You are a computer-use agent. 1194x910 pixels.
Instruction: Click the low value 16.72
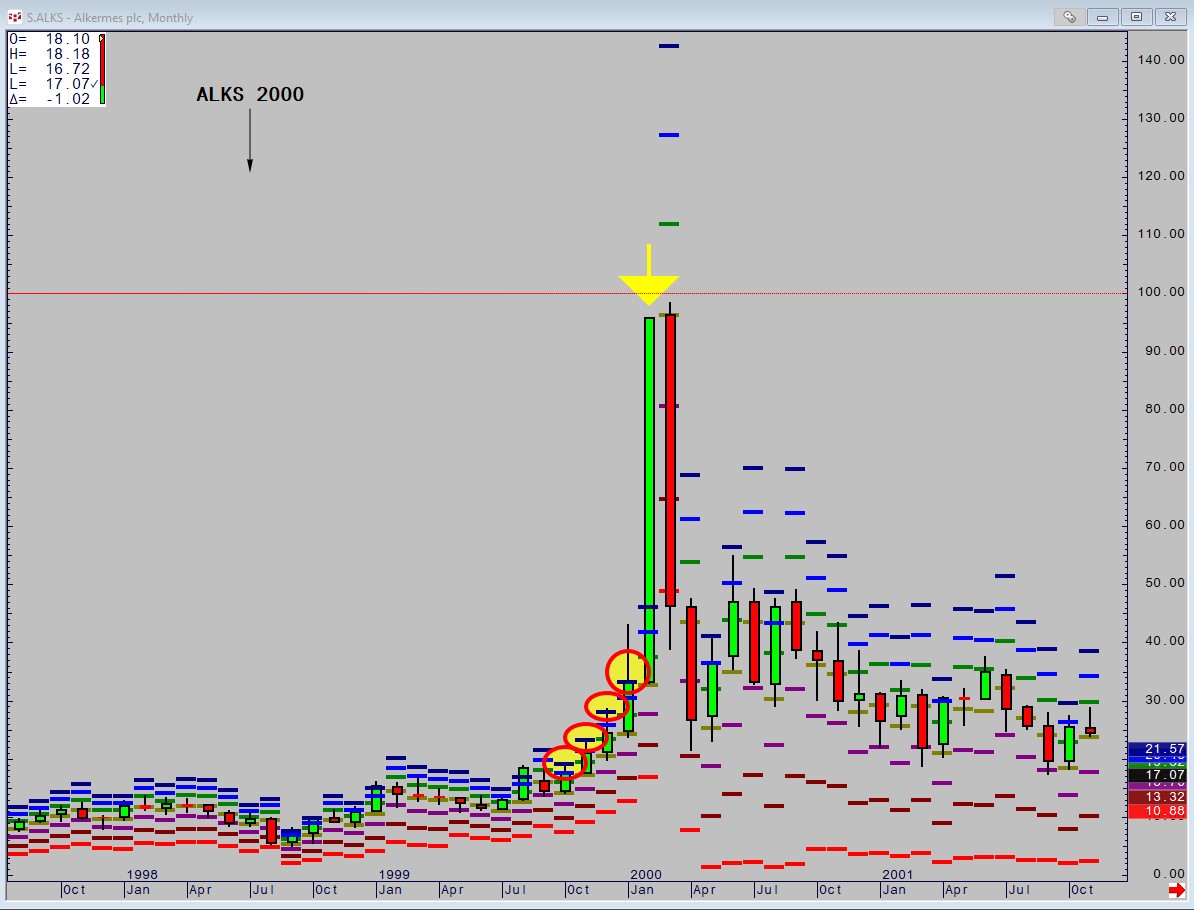coord(67,69)
